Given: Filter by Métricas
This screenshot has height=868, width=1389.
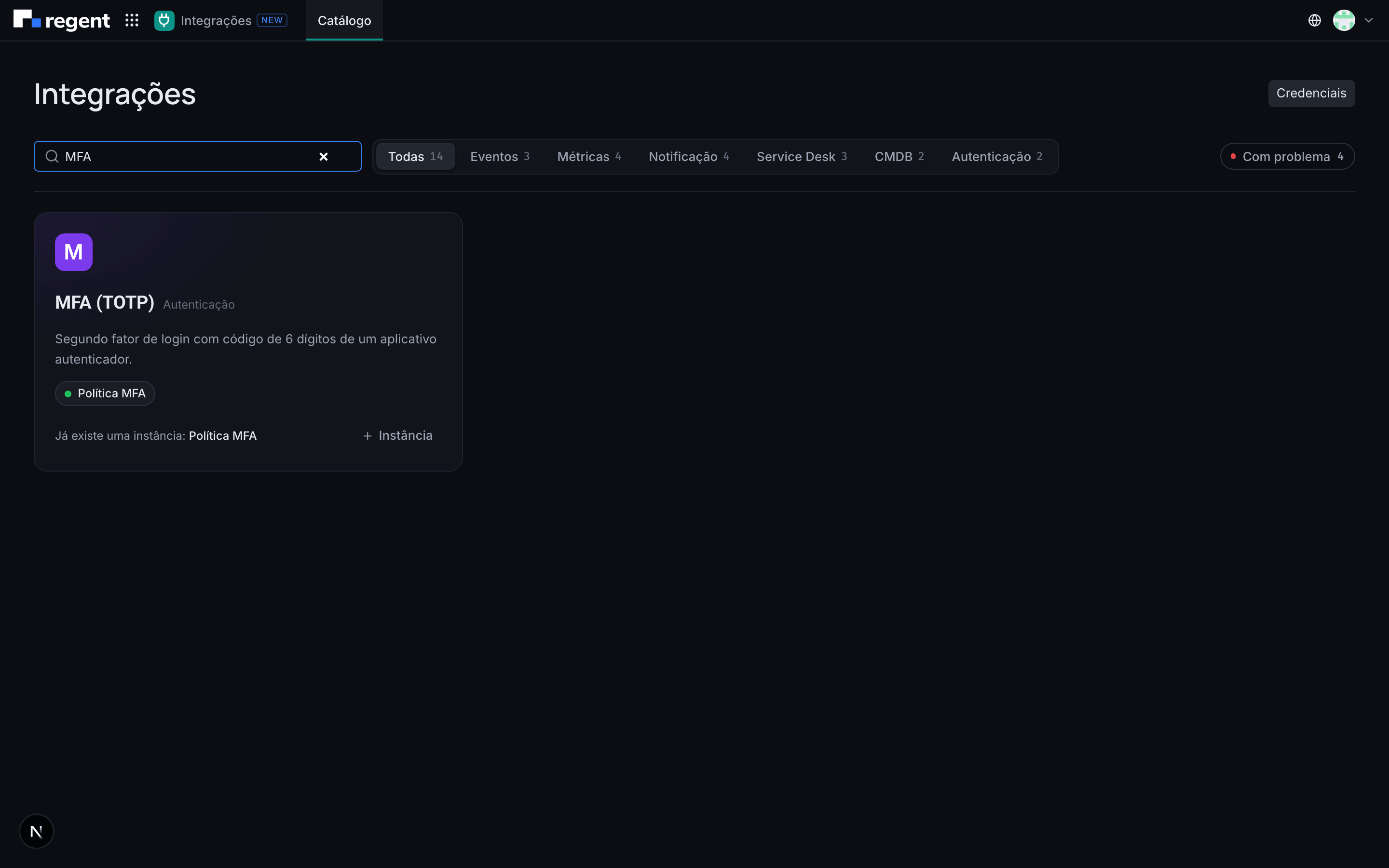Looking at the screenshot, I should click(x=589, y=156).
